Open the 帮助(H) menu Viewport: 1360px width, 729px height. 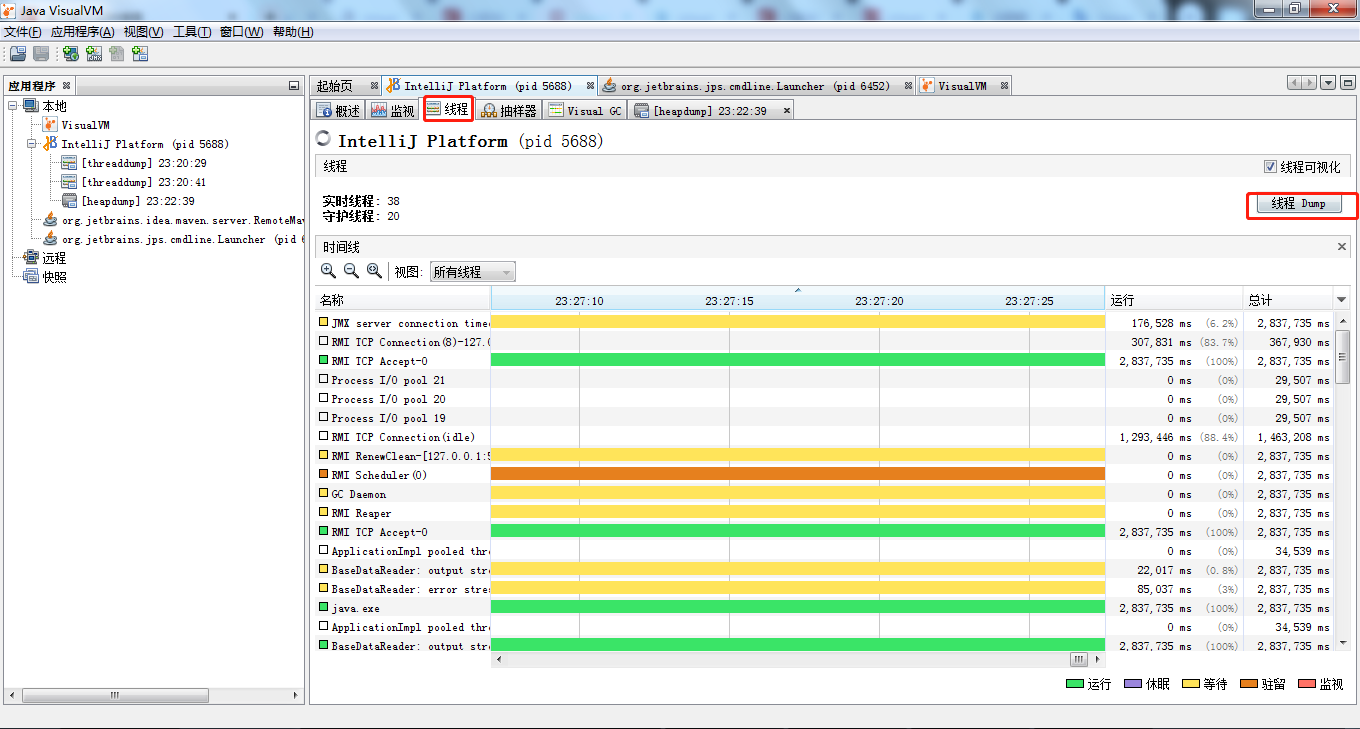click(293, 32)
